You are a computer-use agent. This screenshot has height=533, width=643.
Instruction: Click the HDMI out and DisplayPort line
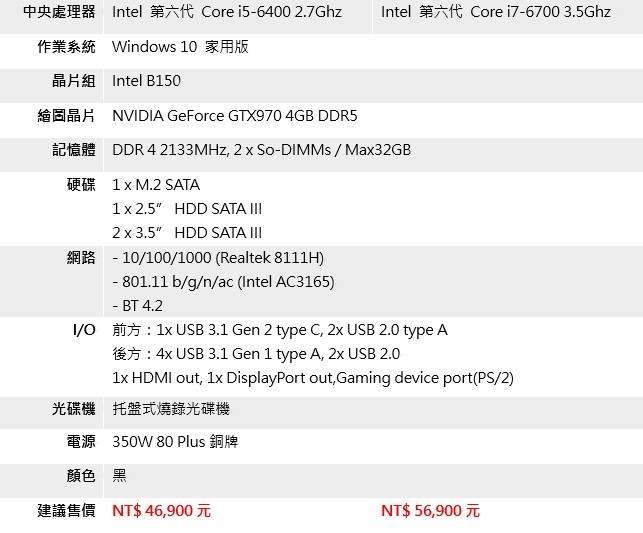tap(313, 378)
